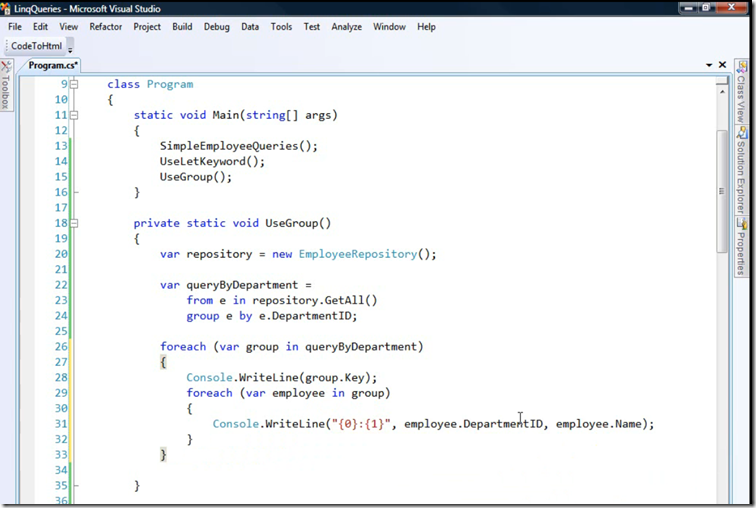Open CodeToHtml toolbar options dropdown

(70, 49)
